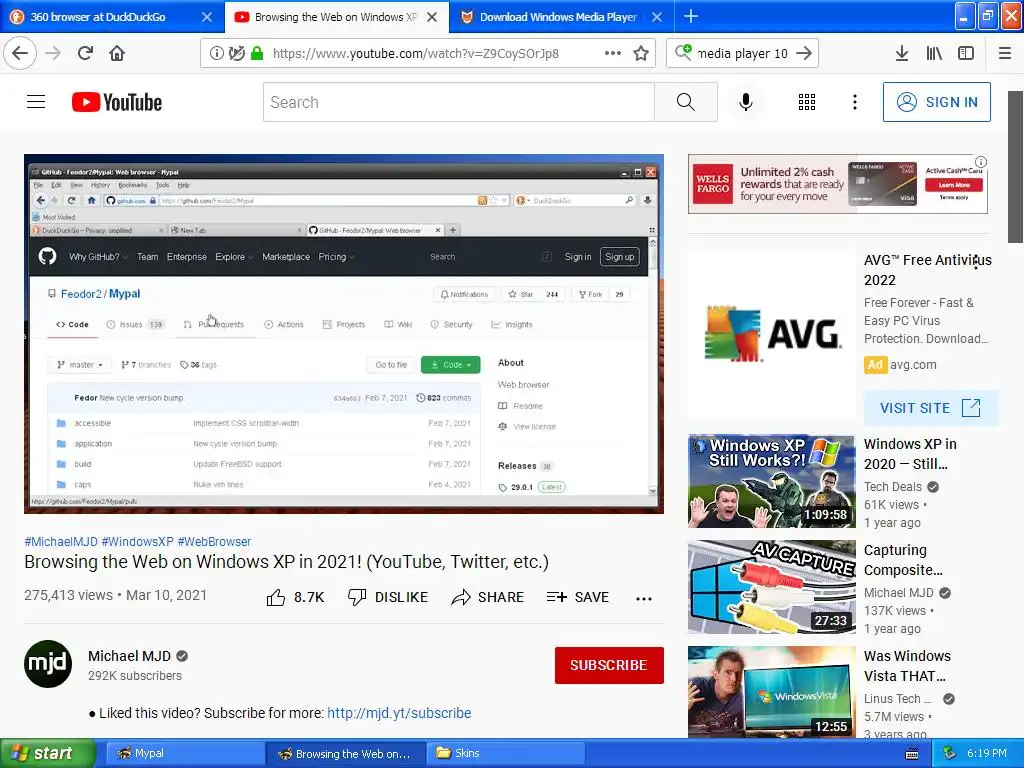This screenshot has width=1024, height=768.
Task: Open Capturing Composite video title
Action: coord(903,560)
